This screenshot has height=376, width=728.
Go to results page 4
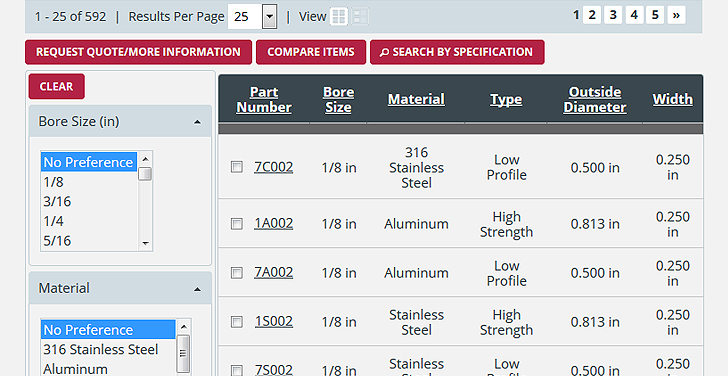point(634,15)
